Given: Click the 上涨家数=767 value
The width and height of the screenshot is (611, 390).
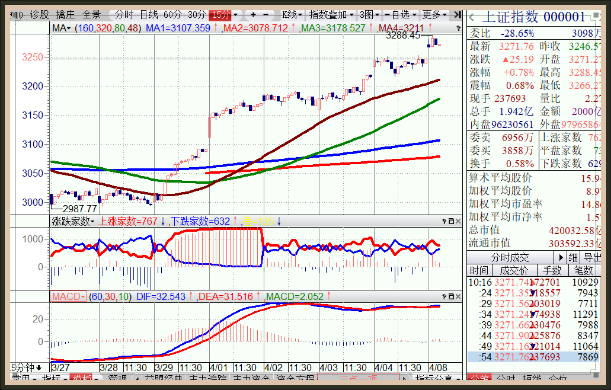Looking at the screenshot, I should coord(127,221).
